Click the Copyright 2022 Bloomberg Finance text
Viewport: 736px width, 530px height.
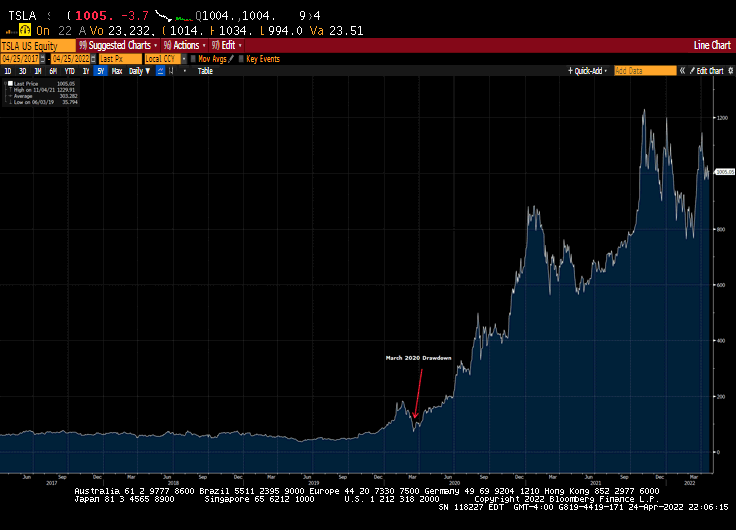point(567,499)
